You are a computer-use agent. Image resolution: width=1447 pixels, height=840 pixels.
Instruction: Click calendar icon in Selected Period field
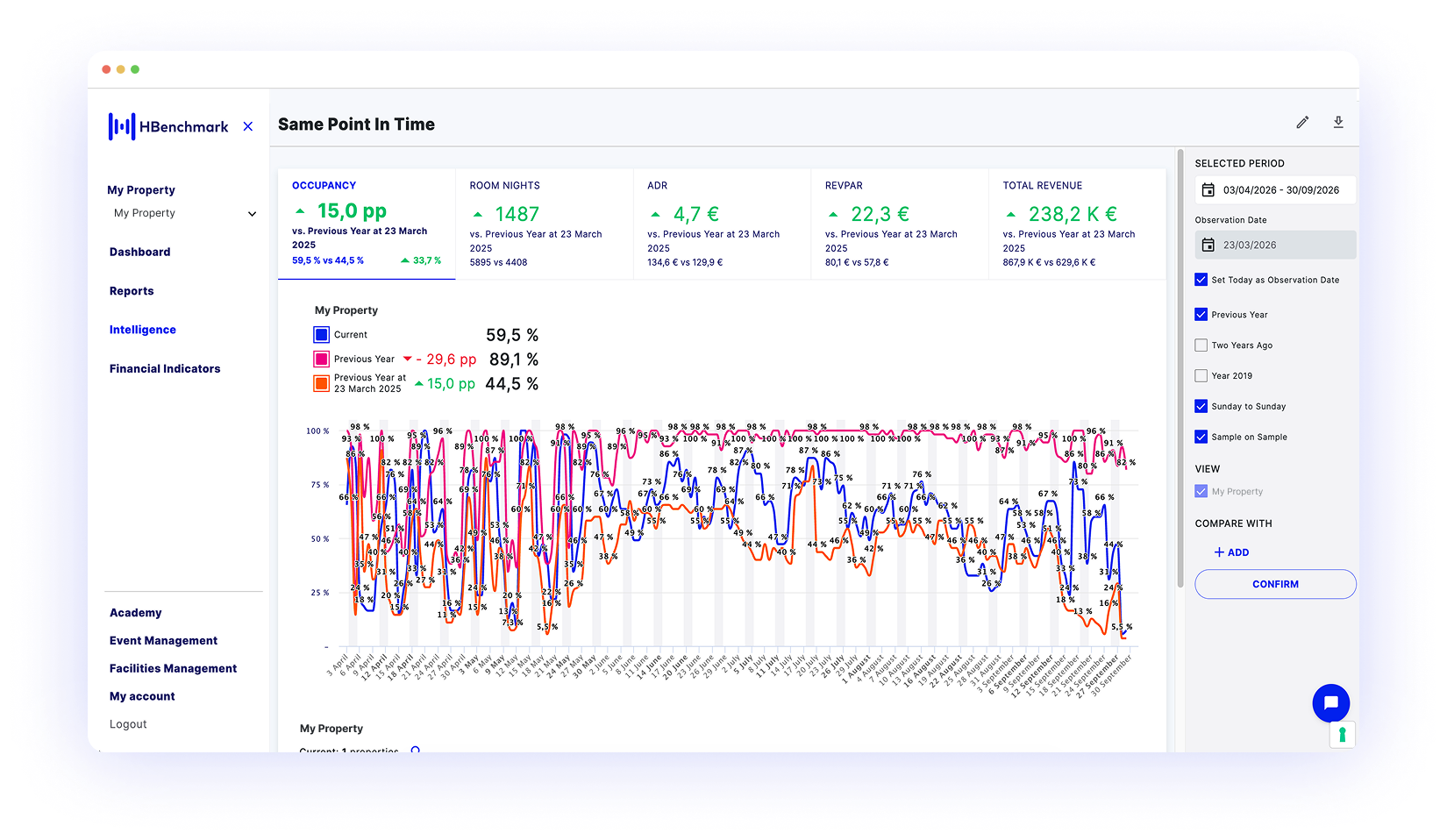tap(1208, 190)
